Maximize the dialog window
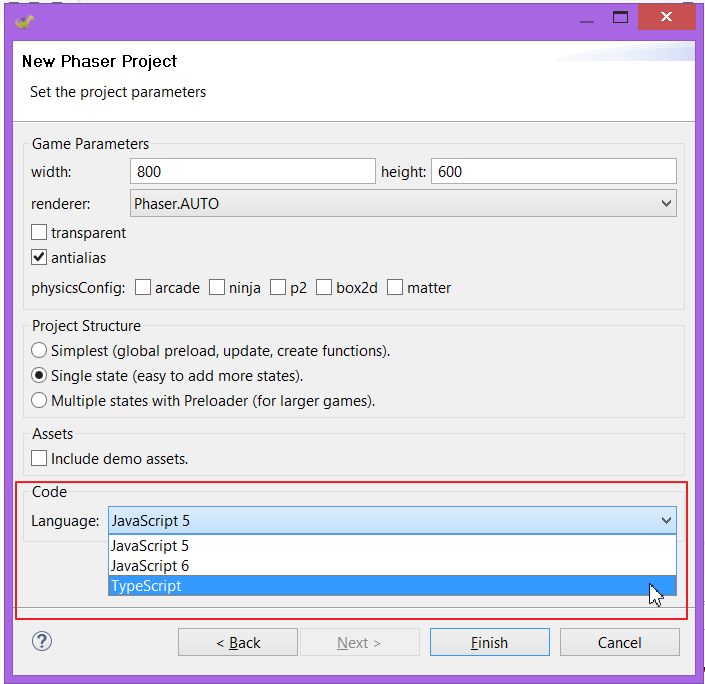Screen dimensions: 705x684 click(620, 18)
